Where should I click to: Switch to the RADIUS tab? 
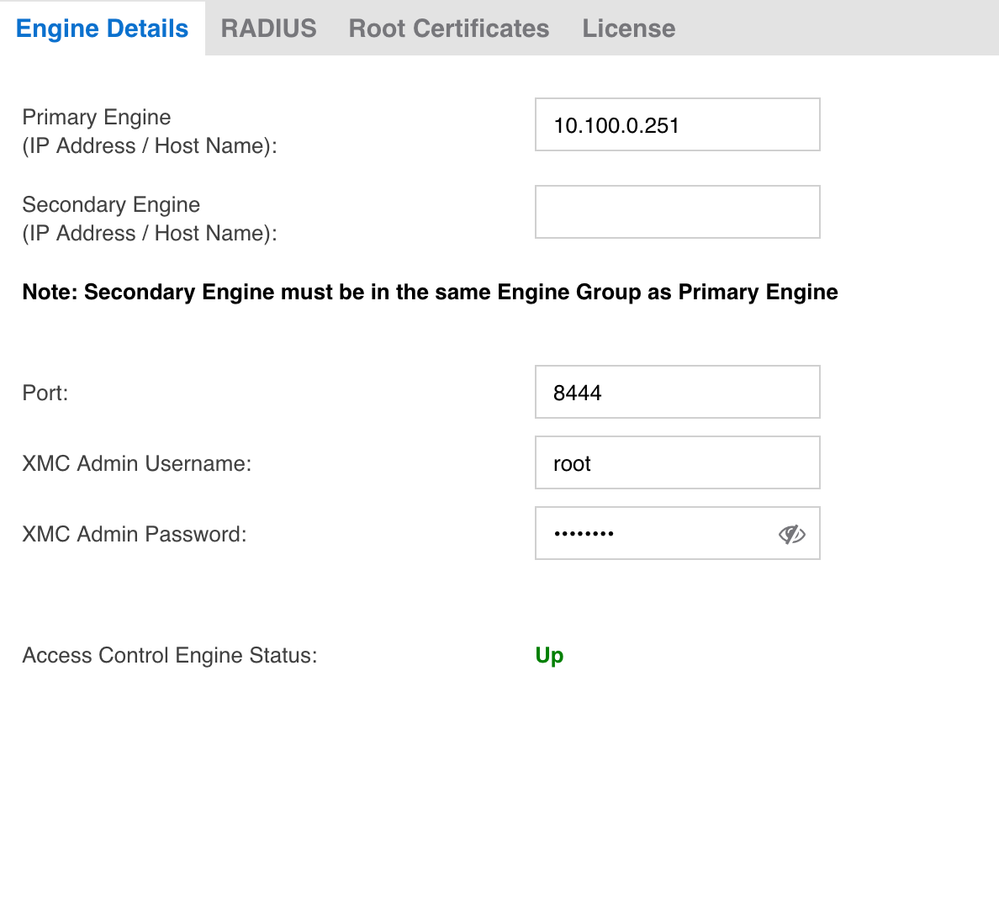pyautogui.click(x=268, y=28)
